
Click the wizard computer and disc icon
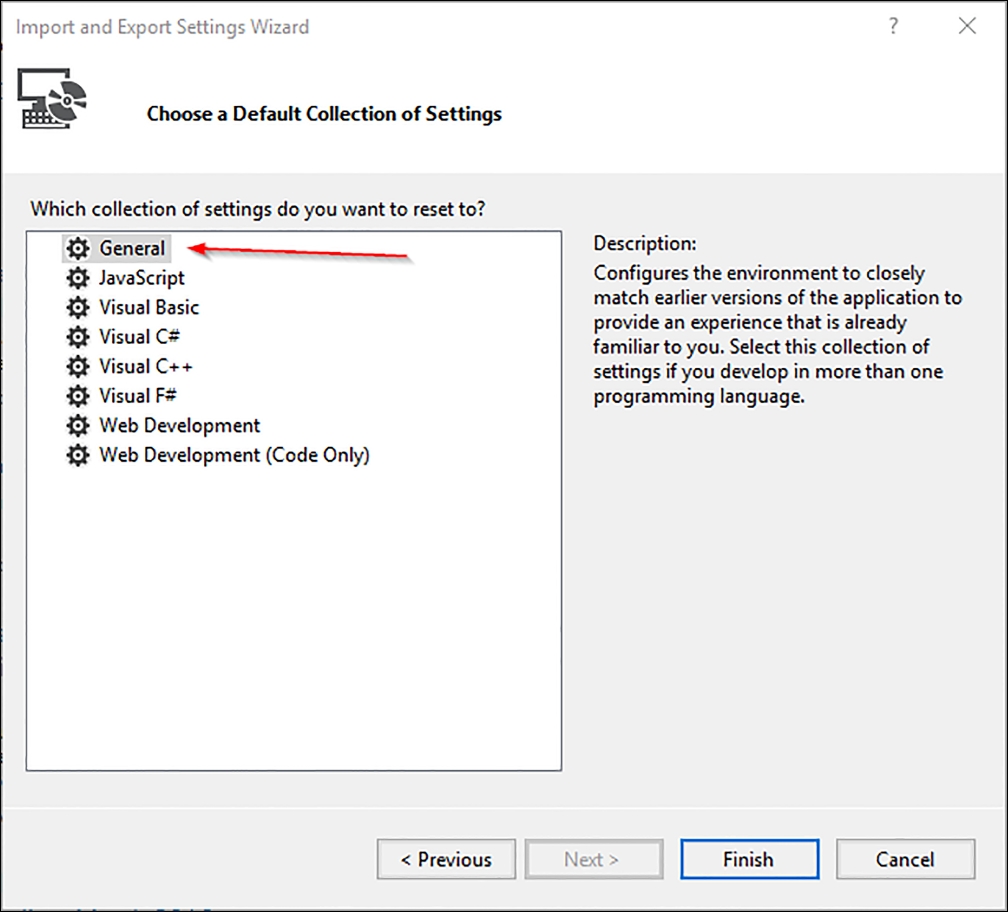(x=51, y=98)
